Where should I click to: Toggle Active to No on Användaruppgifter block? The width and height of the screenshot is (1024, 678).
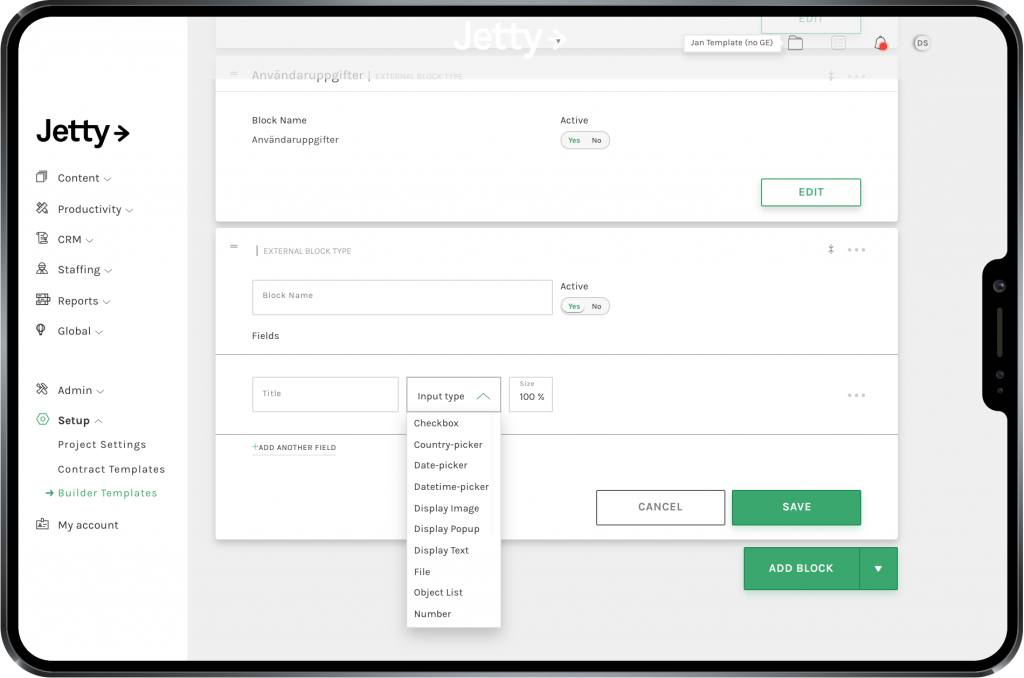click(596, 140)
